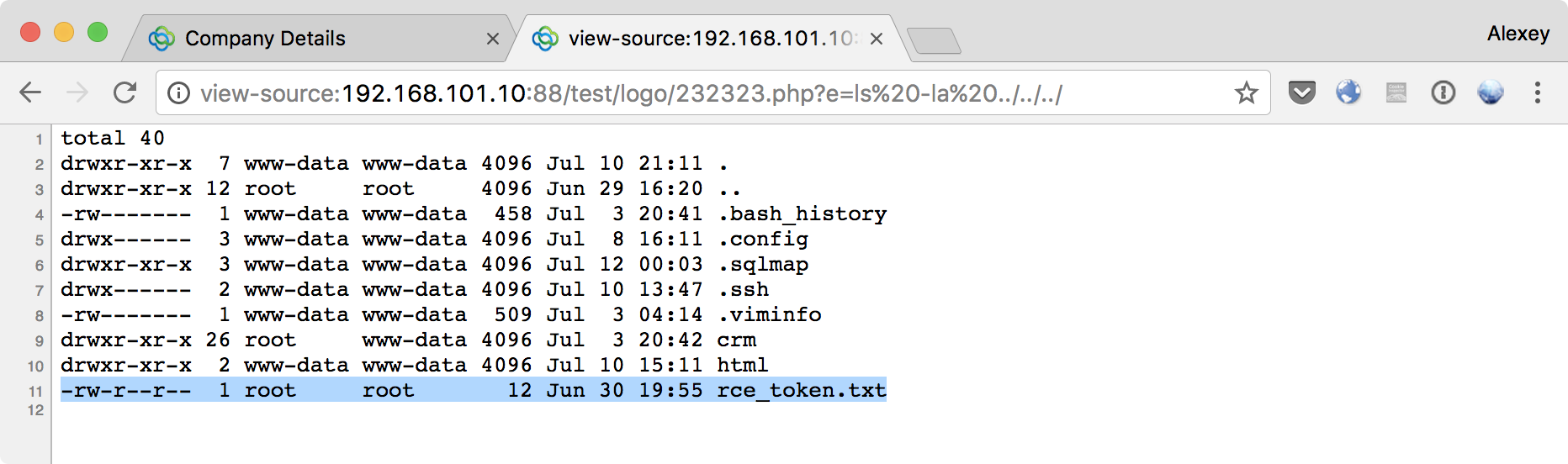Click the .bash_history line in source

pyautogui.click(x=474, y=214)
